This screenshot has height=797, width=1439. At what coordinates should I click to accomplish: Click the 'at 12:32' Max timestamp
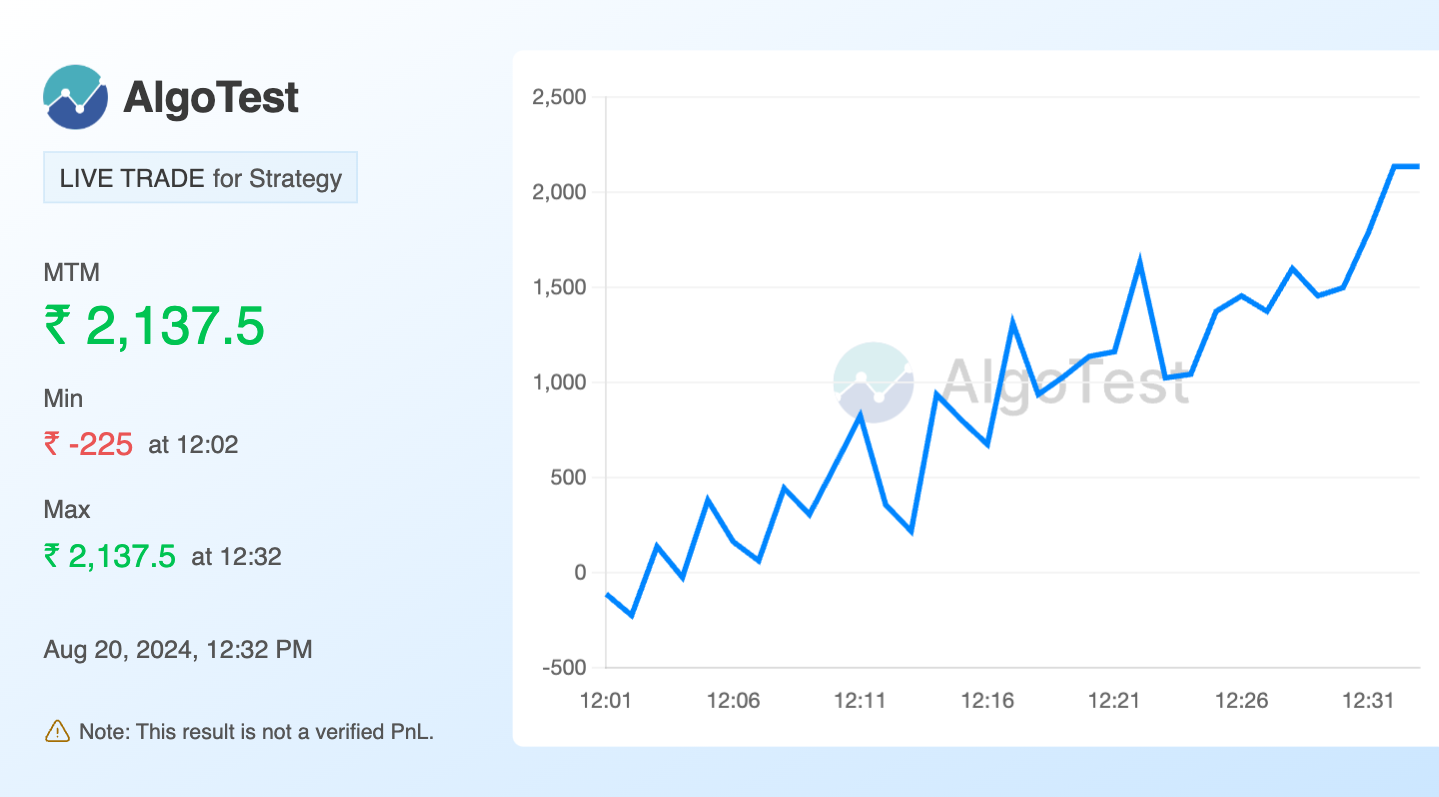[x=236, y=557]
